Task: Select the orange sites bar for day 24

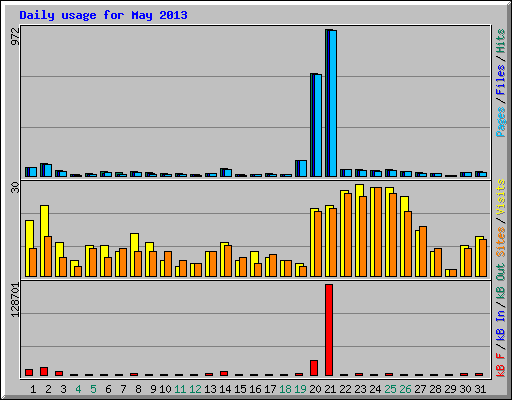Action: coord(378,232)
